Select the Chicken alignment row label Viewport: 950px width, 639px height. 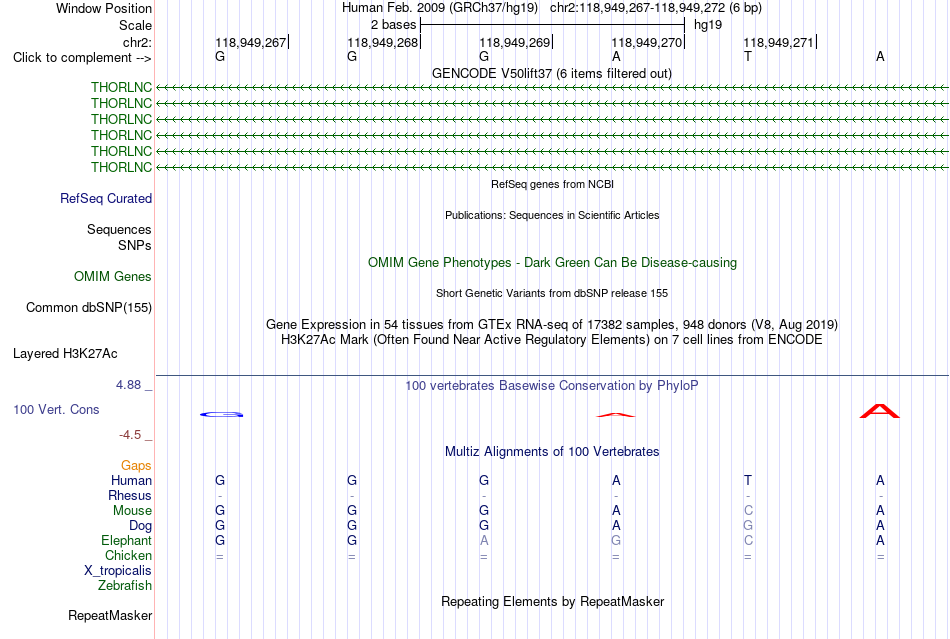point(128,555)
